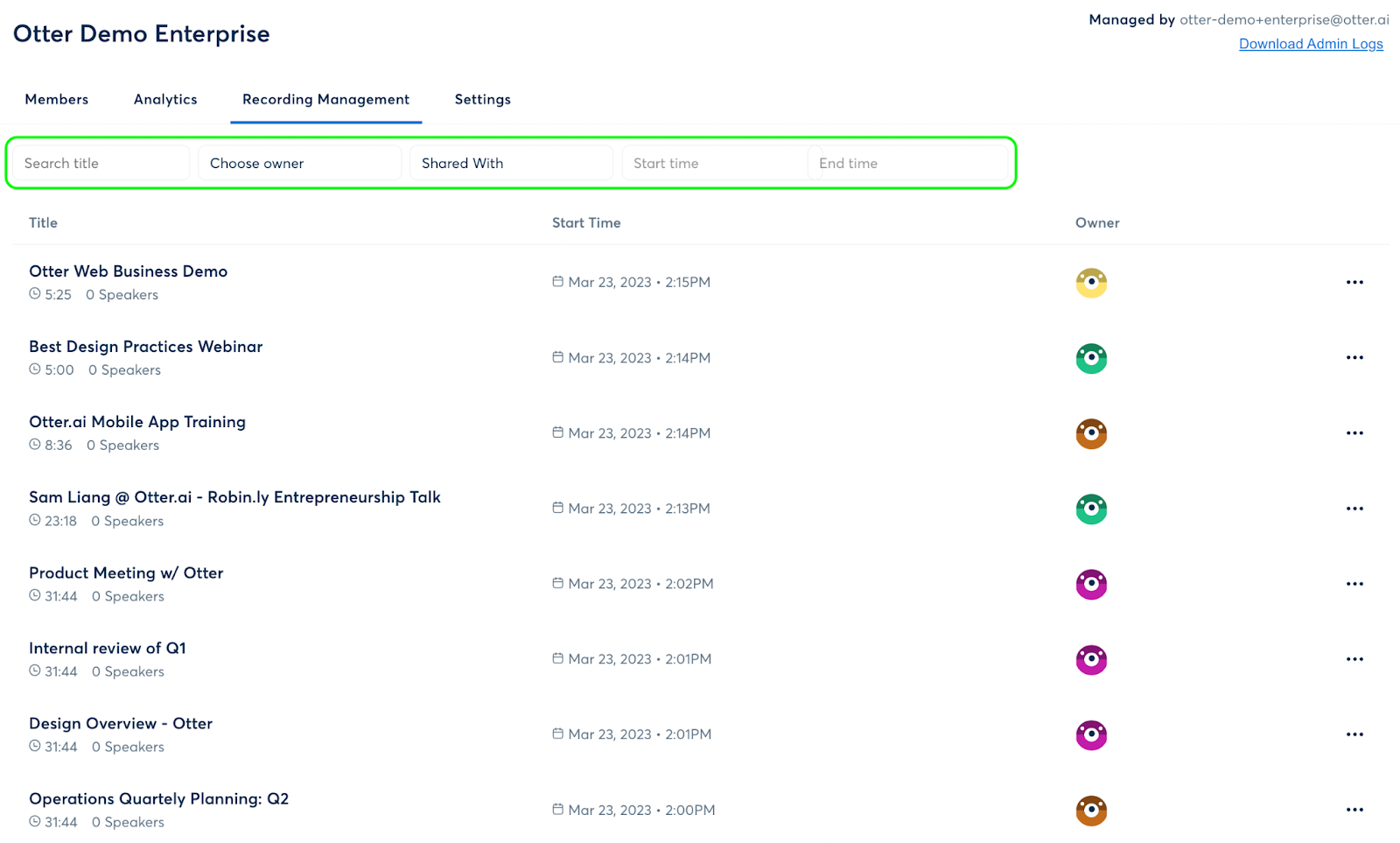Image resolution: width=1400 pixels, height=843 pixels.
Task: Click the Mar 23, 2023 • 2:01PM date for Internal review
Action: pyautogui.click(x=640, y=659)
